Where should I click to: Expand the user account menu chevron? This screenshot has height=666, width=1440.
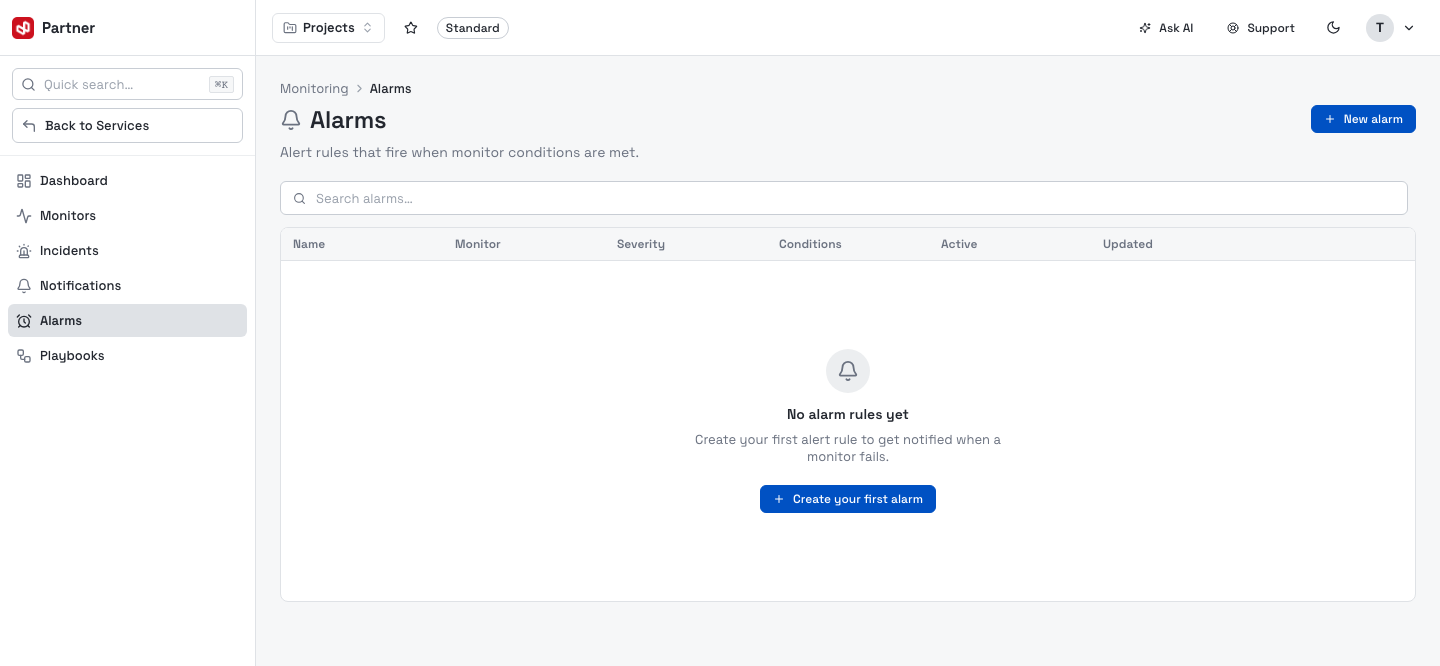pos(1409,28)
